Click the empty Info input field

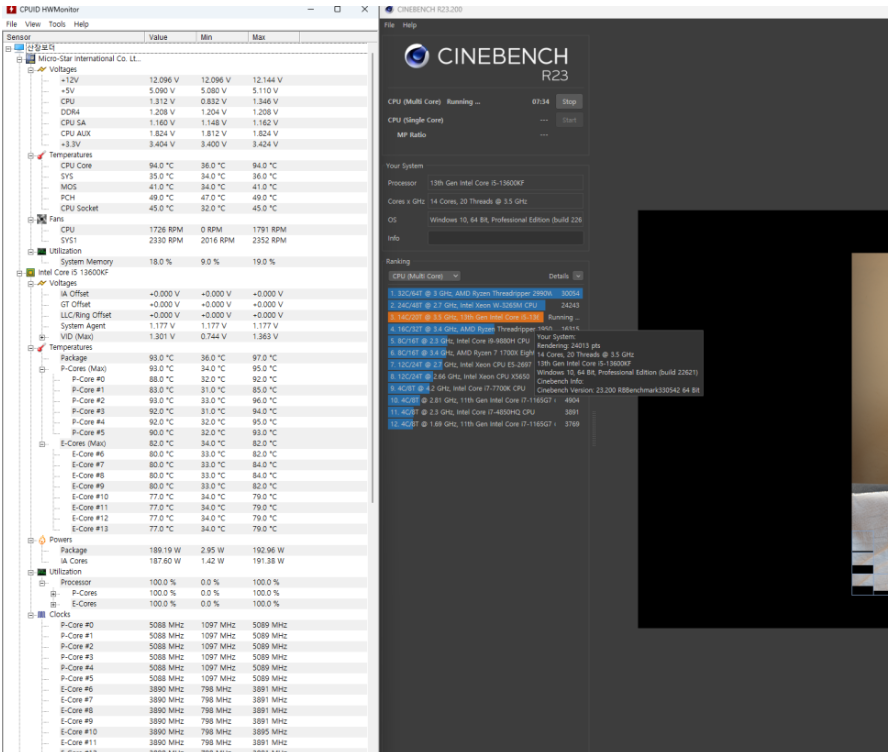click(x=505, y=238)
